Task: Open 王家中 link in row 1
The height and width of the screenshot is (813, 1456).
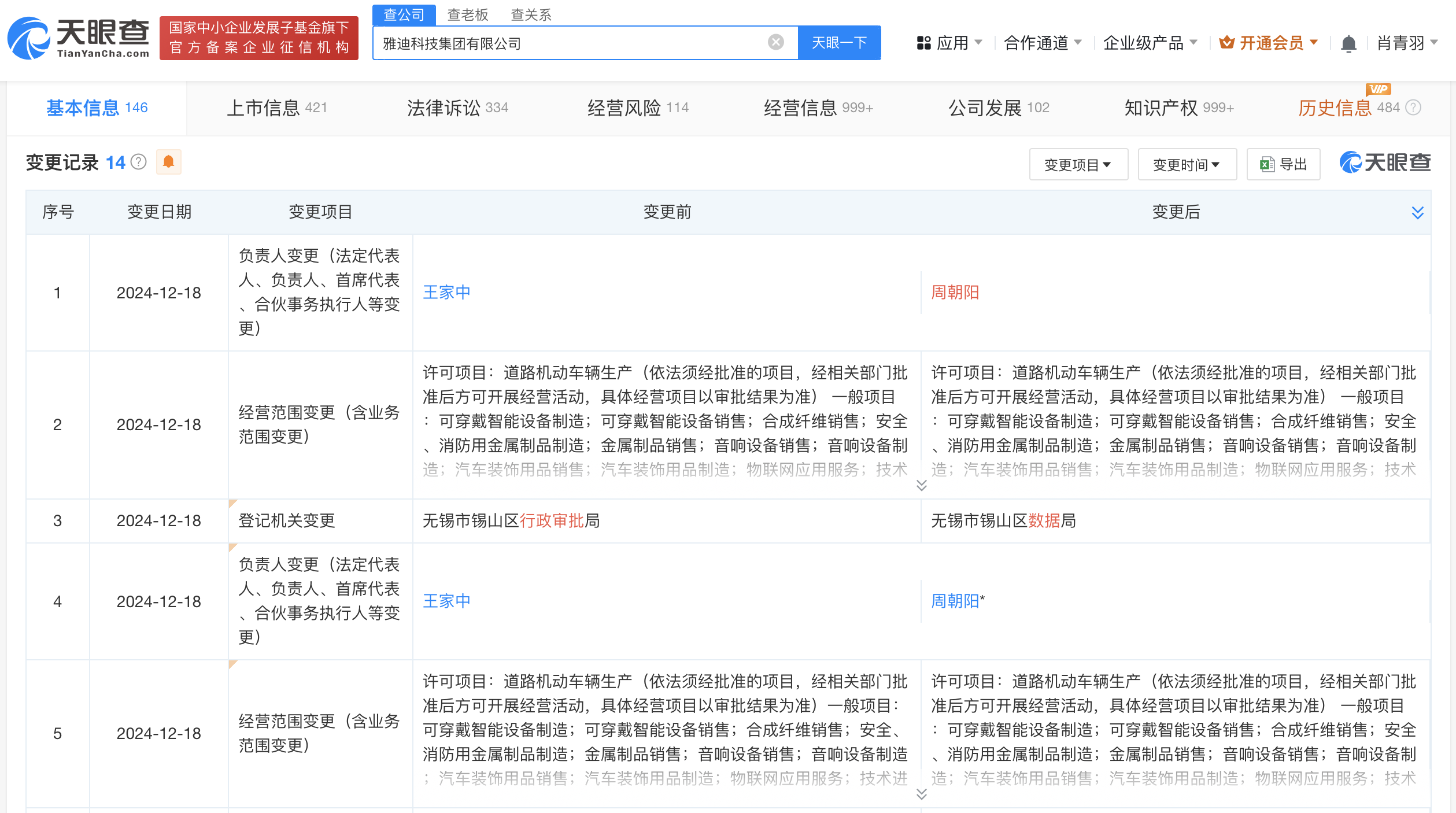Action: 446,292
